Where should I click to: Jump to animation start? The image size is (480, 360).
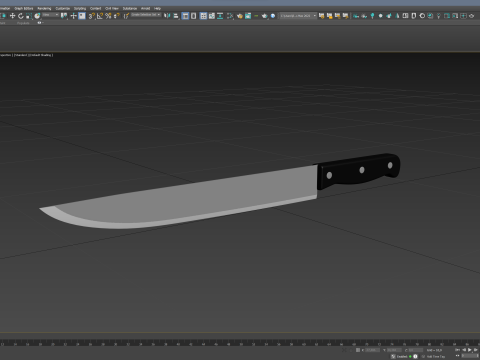point(458,350)
